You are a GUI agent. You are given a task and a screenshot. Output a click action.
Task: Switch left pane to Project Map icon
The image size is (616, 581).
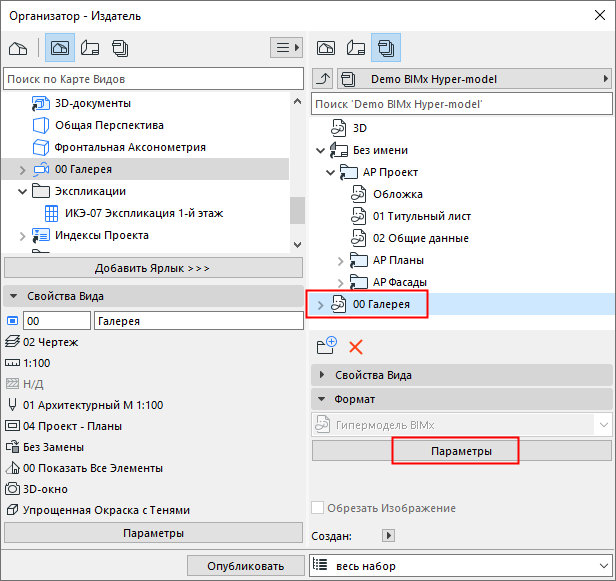coord(18,48)
